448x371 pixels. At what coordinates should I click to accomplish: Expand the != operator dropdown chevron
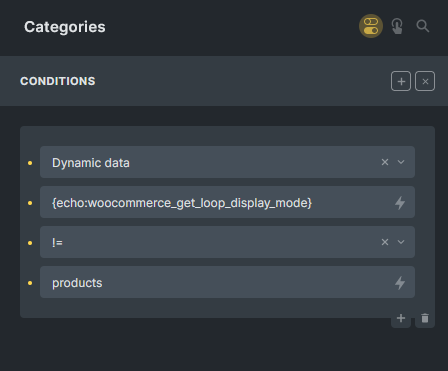pos(401,242)
